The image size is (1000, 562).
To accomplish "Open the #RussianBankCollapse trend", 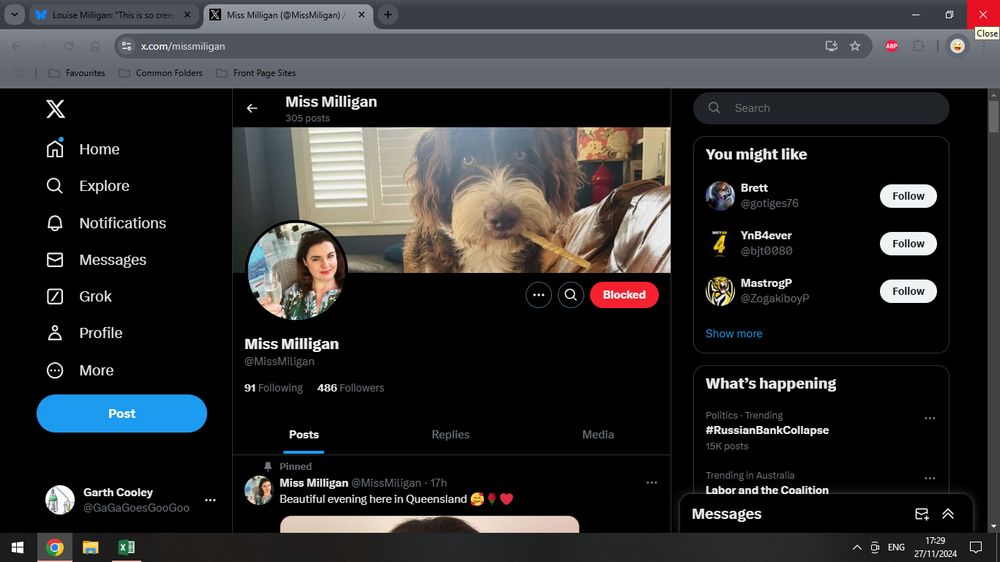I will point(767,431).
